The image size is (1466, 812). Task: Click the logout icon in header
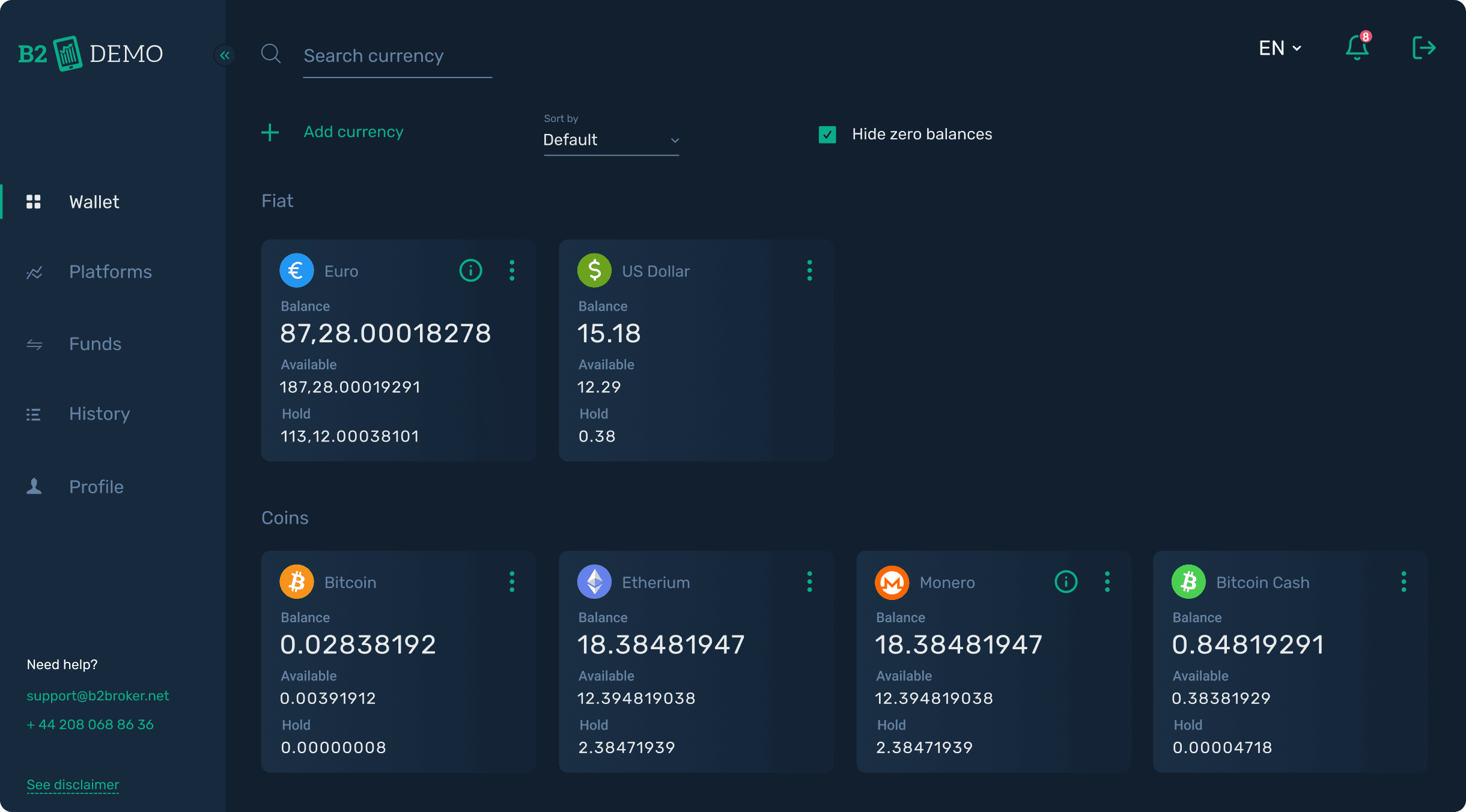click(x=1423, y=48)
